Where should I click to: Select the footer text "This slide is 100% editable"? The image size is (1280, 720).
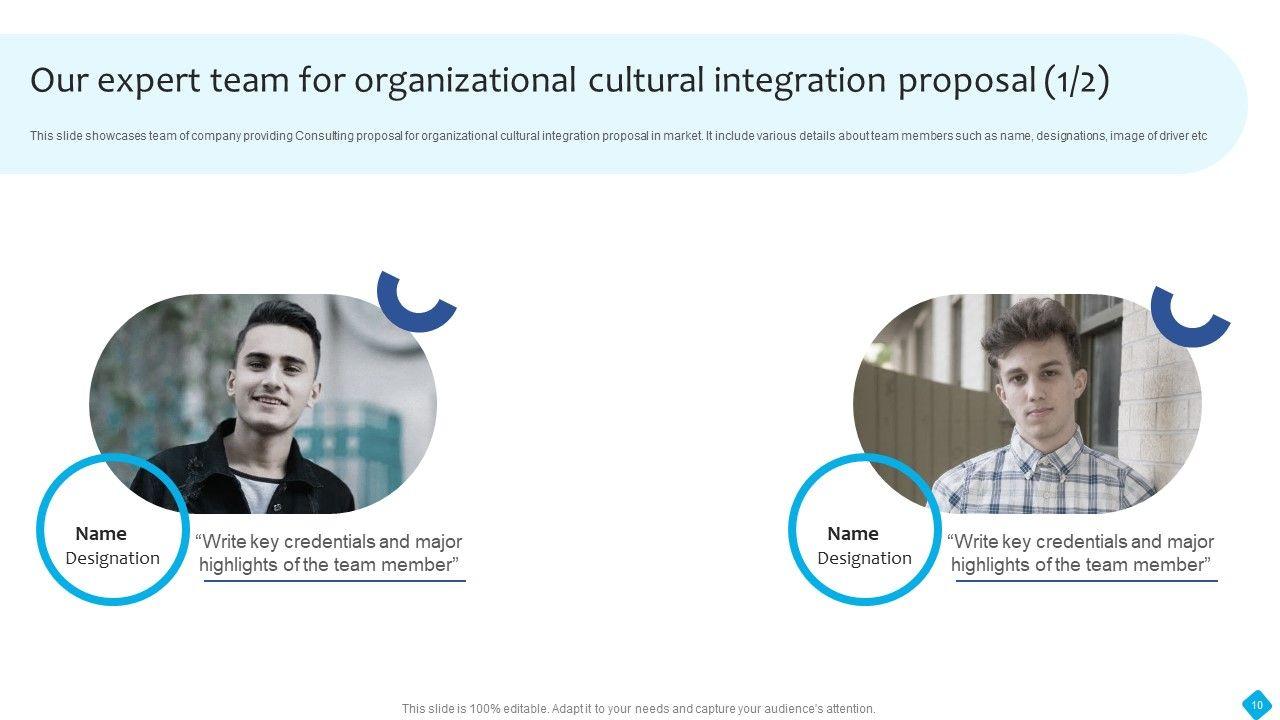pos(639,709)
